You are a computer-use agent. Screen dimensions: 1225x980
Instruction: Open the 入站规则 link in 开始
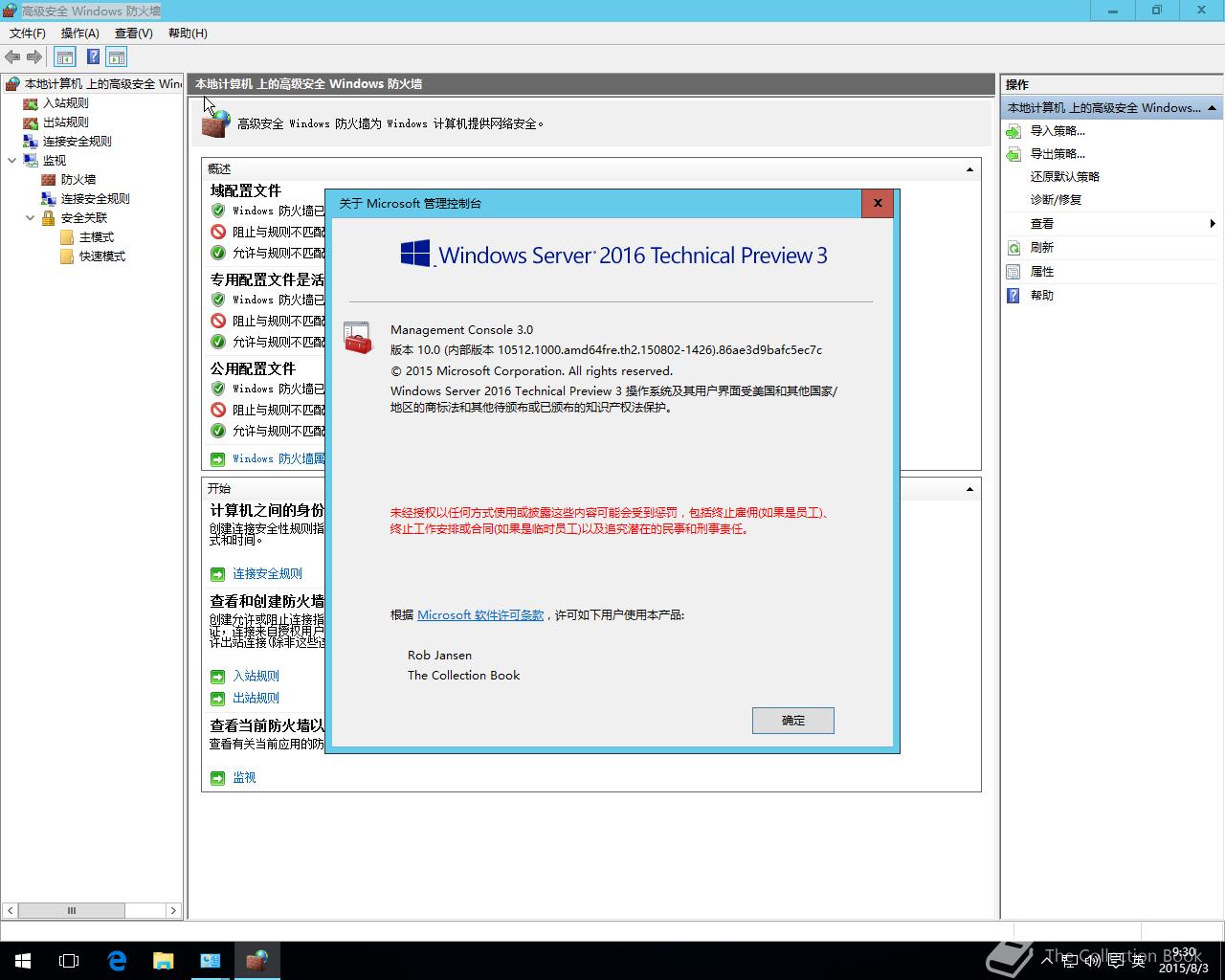click(256, 677)
